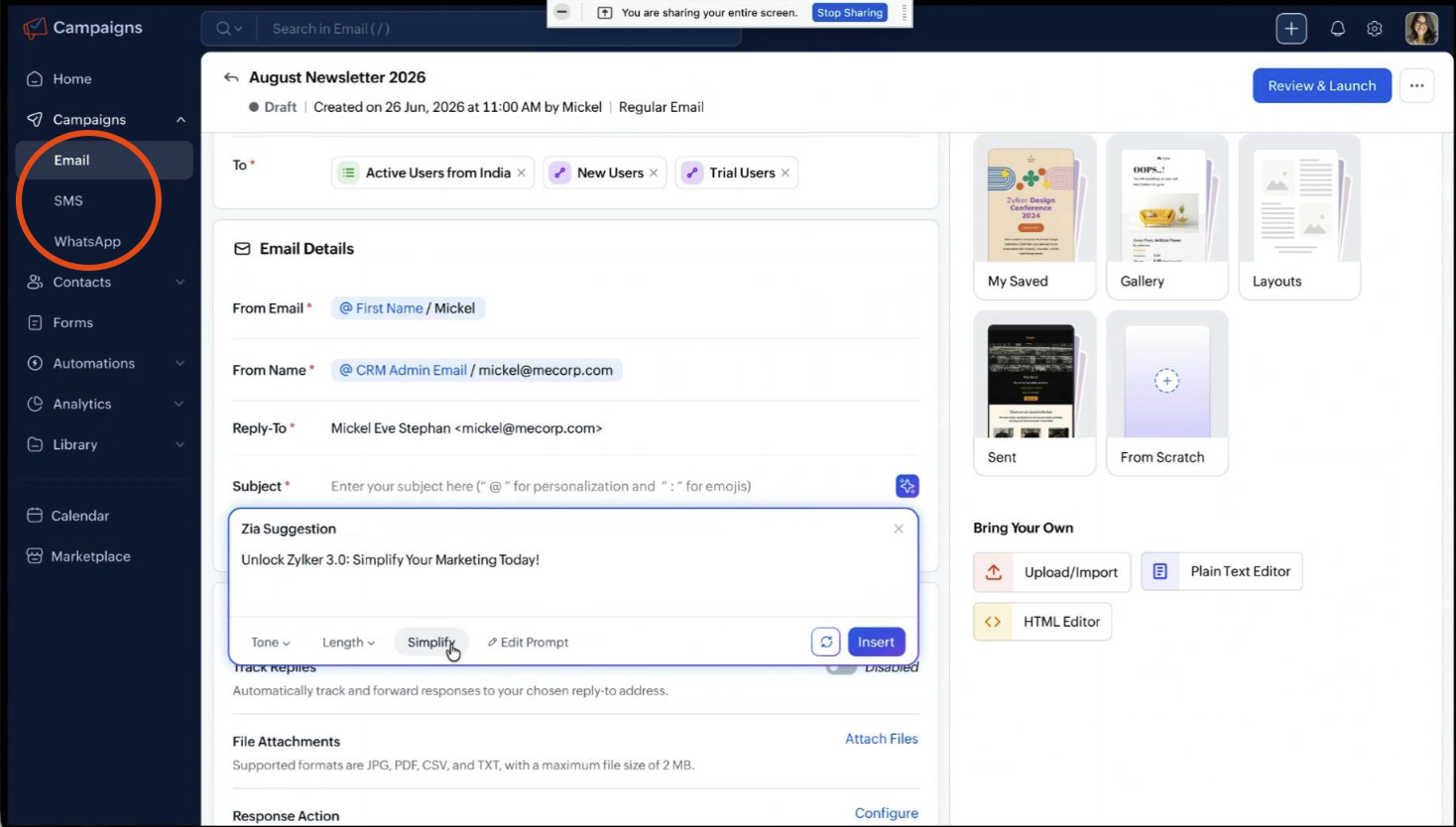The height and width of the screenshot is (827, 1456).
Task: Expand the Contacts sidebar section
Action: tap(181, 283)
